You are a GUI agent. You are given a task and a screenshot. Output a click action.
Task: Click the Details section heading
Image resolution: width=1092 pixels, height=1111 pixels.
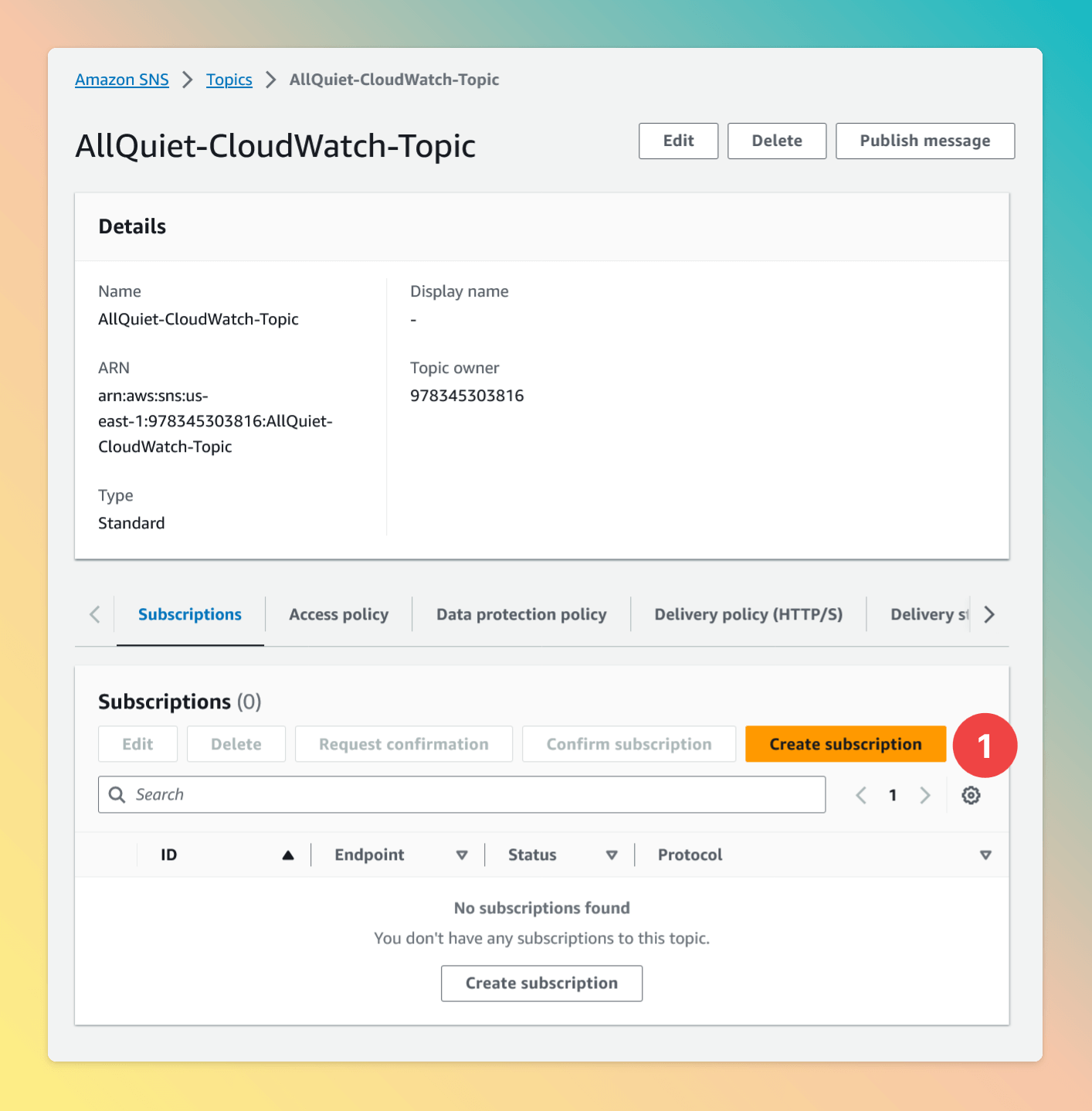(x=132, y=226)
